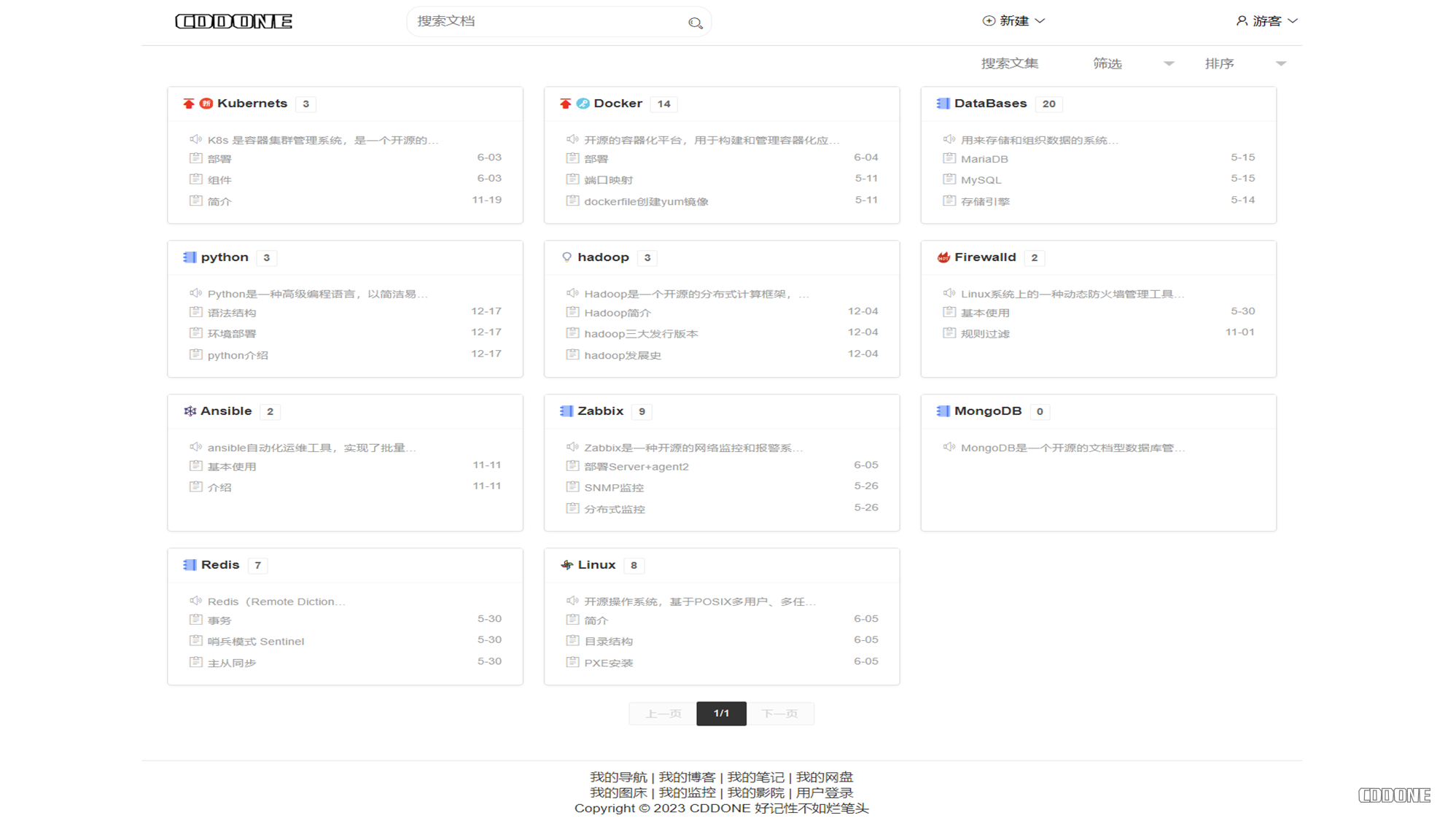This screenshot has height=821, width=1456.
Task: Click the Linux collection icon
Action: click(567, 565)
